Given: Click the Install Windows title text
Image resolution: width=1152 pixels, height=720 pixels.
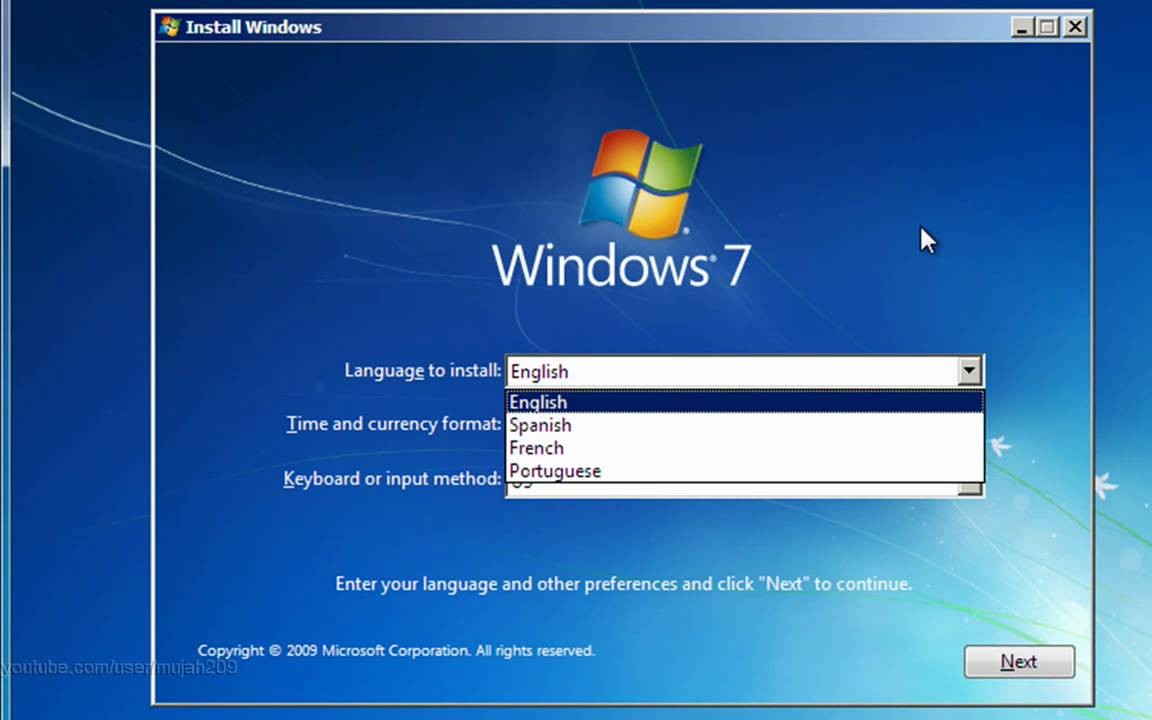Looking at the screenshot, I should [x=253, y=27].
